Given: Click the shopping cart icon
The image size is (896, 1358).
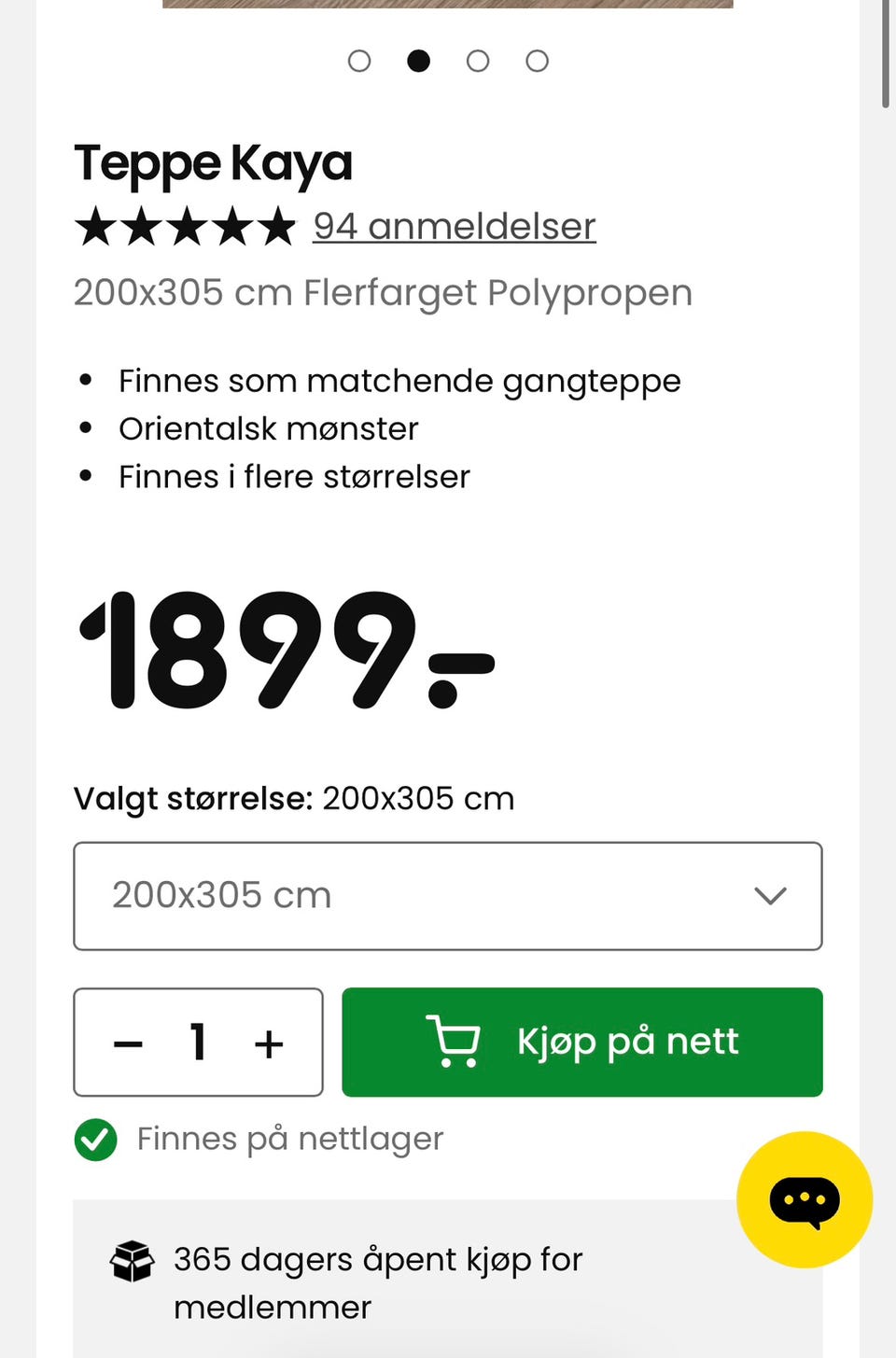Looking at the screenshot, I should [454, 1041].
